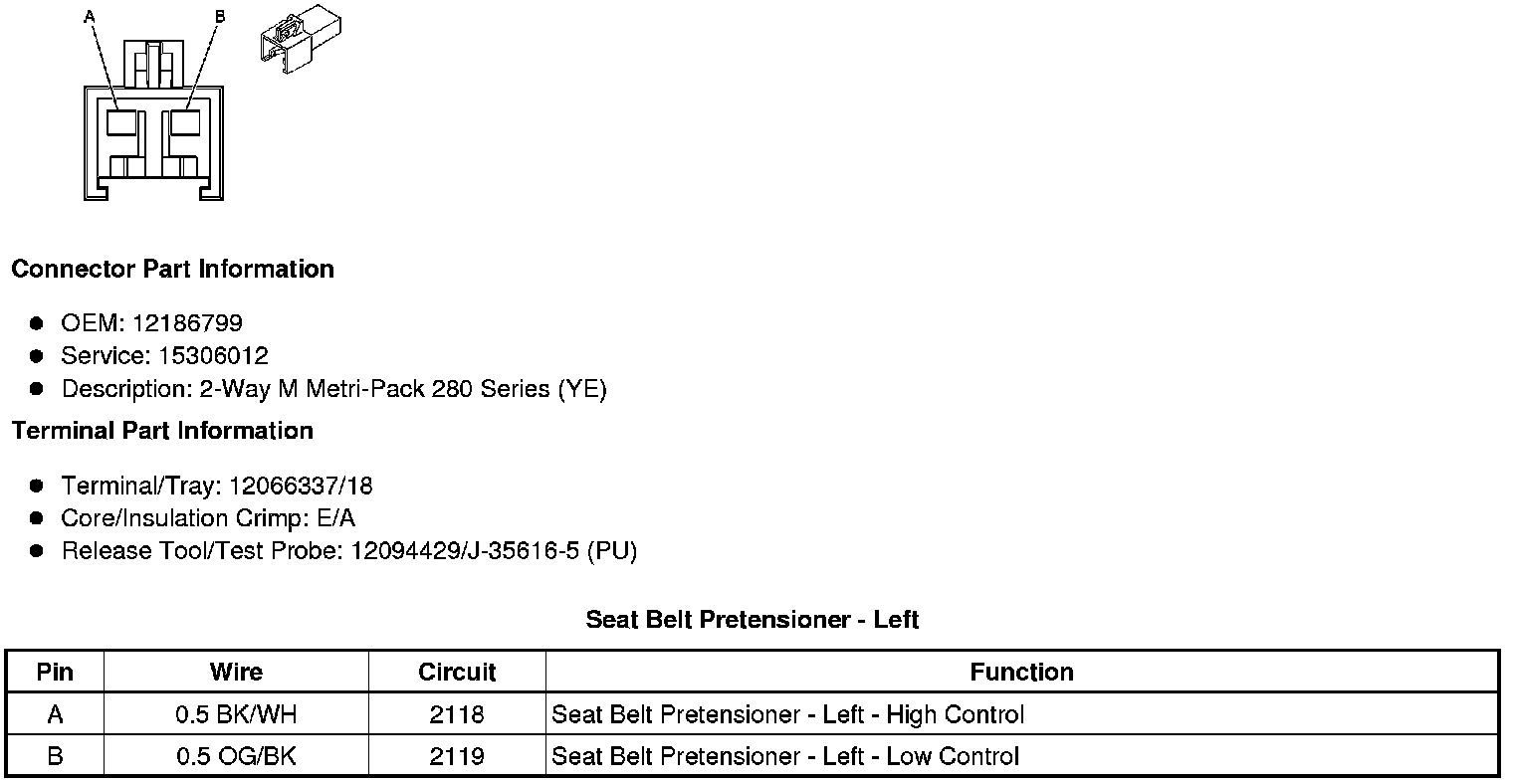Click the letter B label above connector
The width and height of the screenshot is (1513, 784).
point(220,16)
